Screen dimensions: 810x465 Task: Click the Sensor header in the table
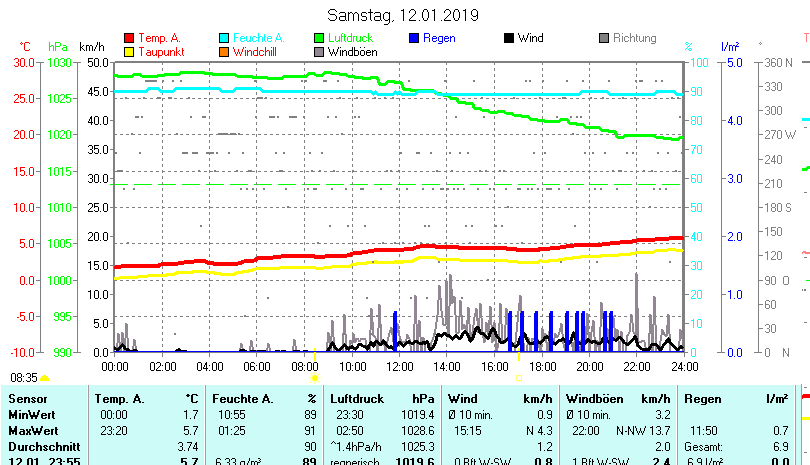point(27,399)
